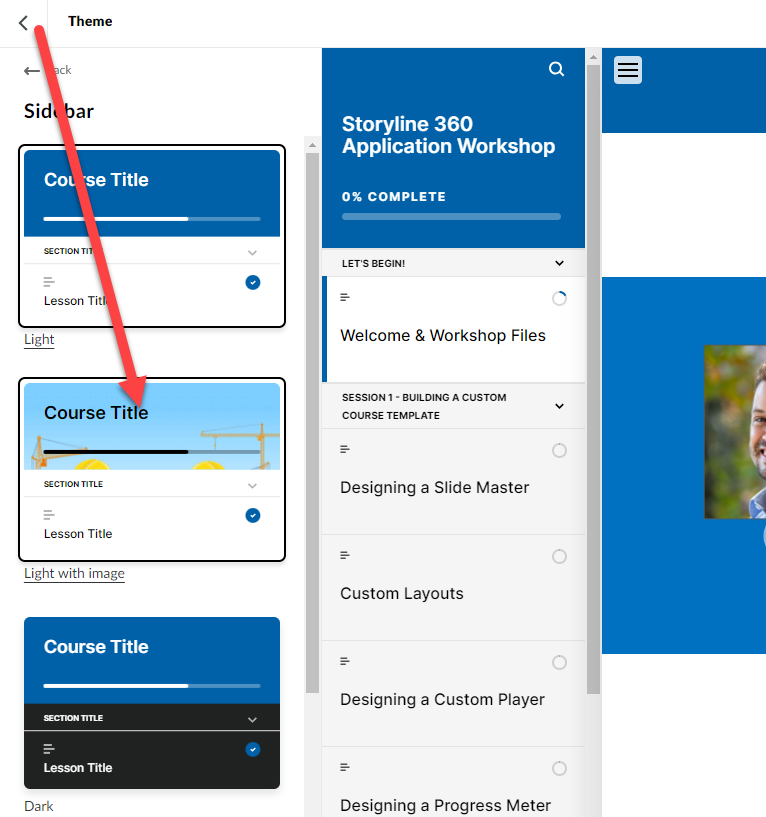Image resolution: width=766 pixels, height=817 pixels.
Task: Select the Light with image label
Action: [75, 574]
